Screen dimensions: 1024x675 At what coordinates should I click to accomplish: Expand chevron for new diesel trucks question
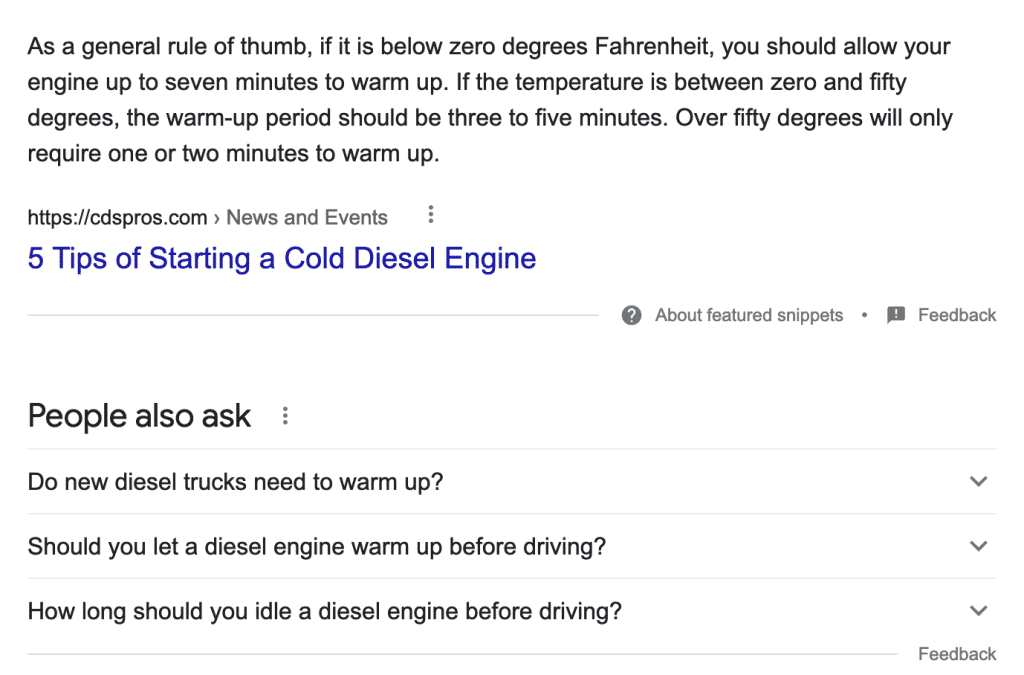978,482
